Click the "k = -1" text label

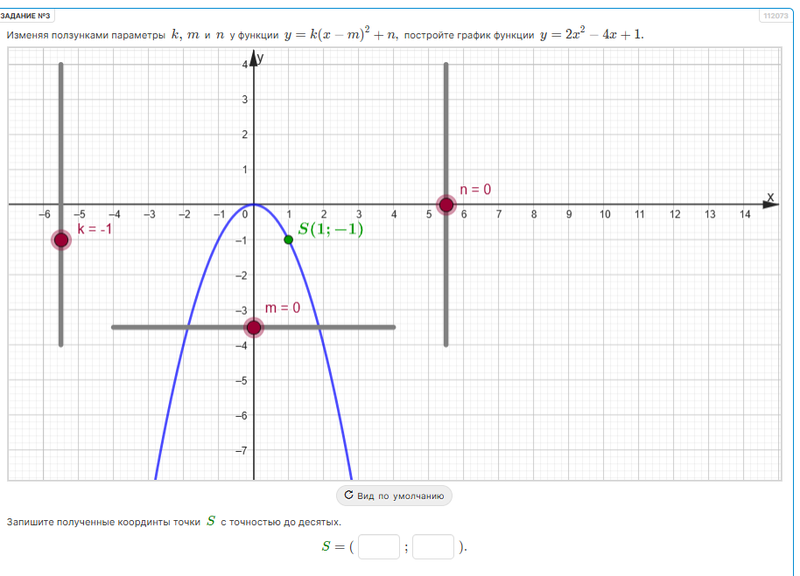[x=95, y=228]
